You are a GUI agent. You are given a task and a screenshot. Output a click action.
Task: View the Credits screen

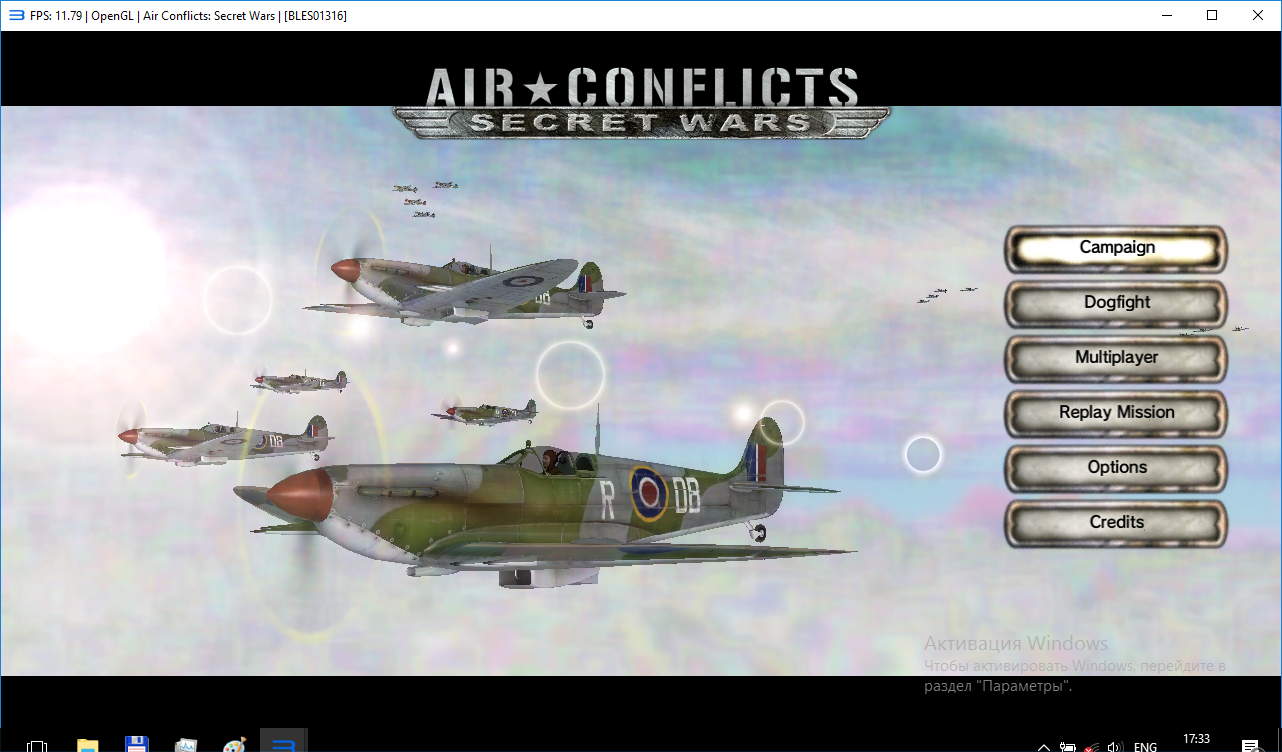1116,523
